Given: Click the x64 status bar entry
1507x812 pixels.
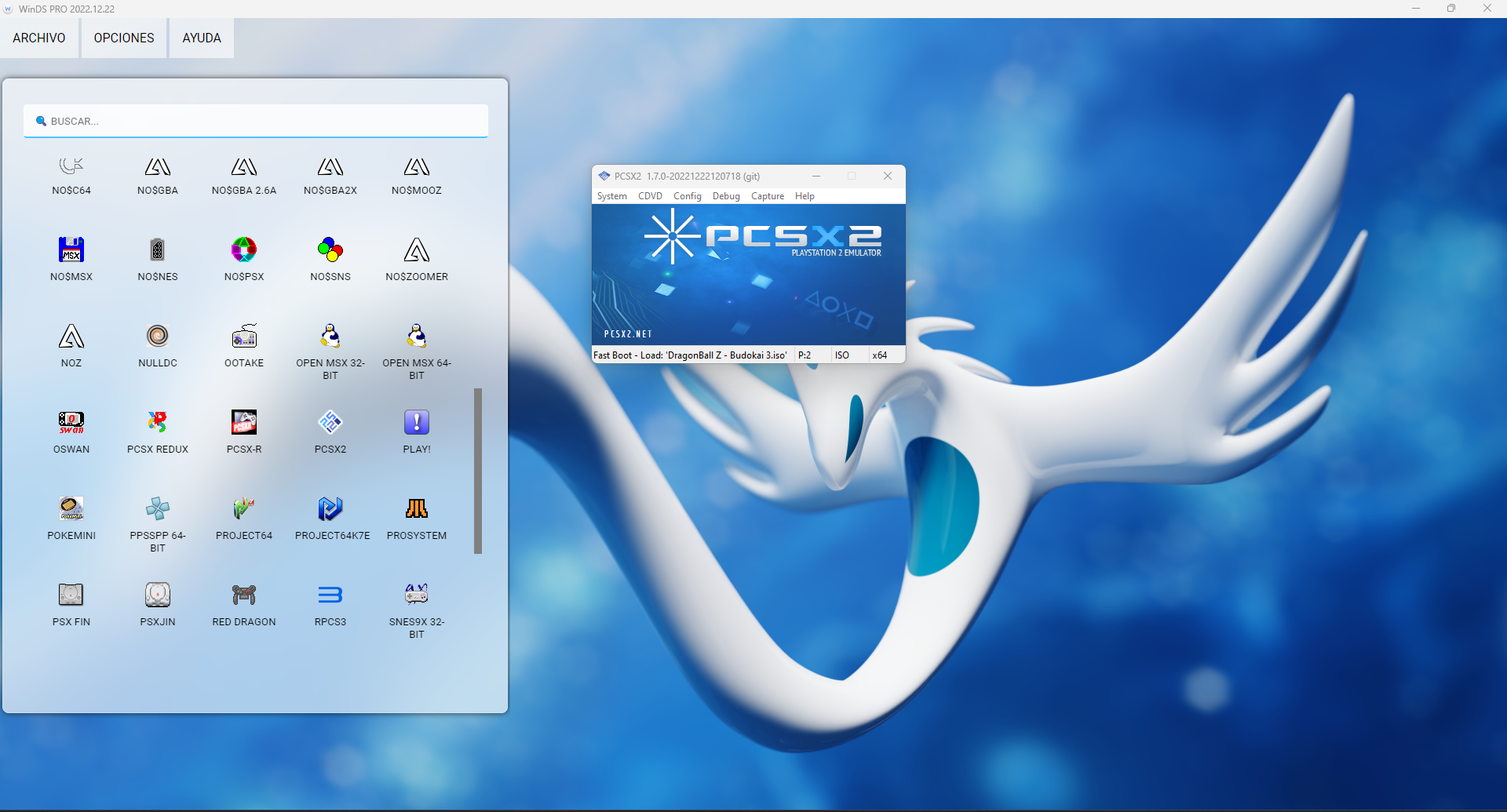Looking at the screenshot, I should [x=880, y=355].
